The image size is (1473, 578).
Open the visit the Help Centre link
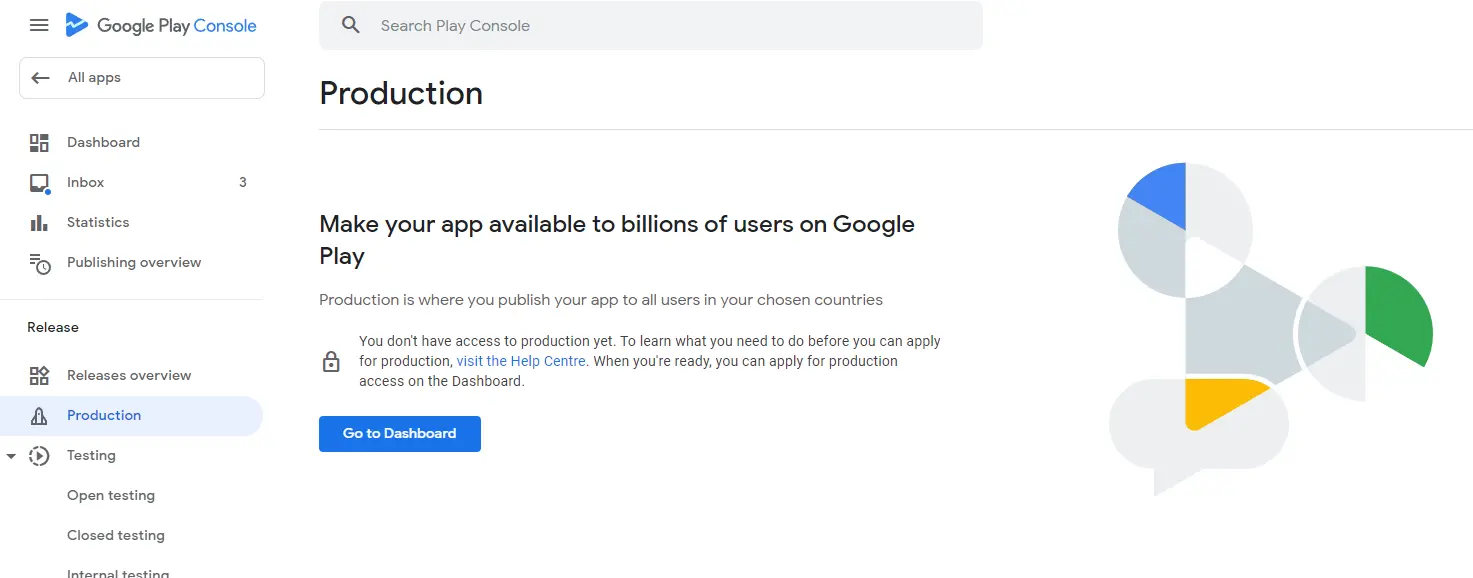521,361
